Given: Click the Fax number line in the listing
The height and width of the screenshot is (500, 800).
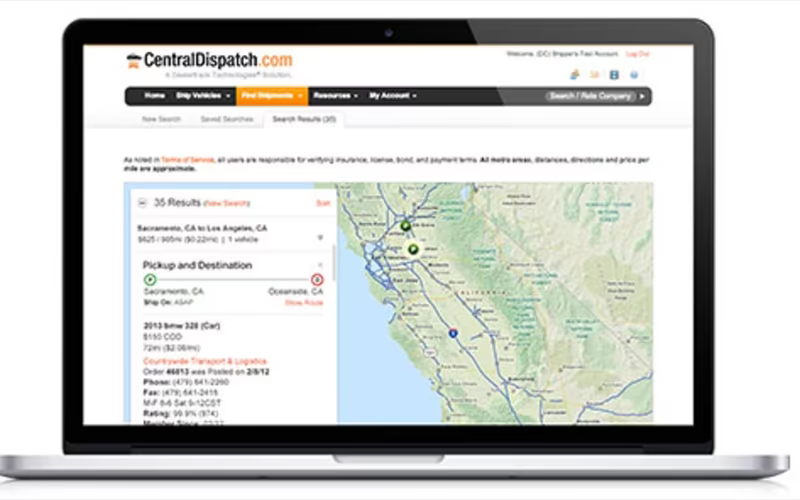Looking at the screenshot, I should [181, 393].
